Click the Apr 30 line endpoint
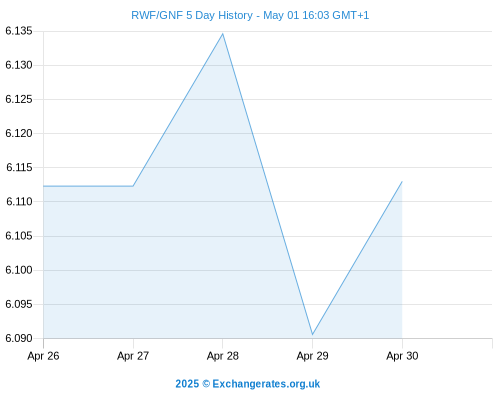 402,182
